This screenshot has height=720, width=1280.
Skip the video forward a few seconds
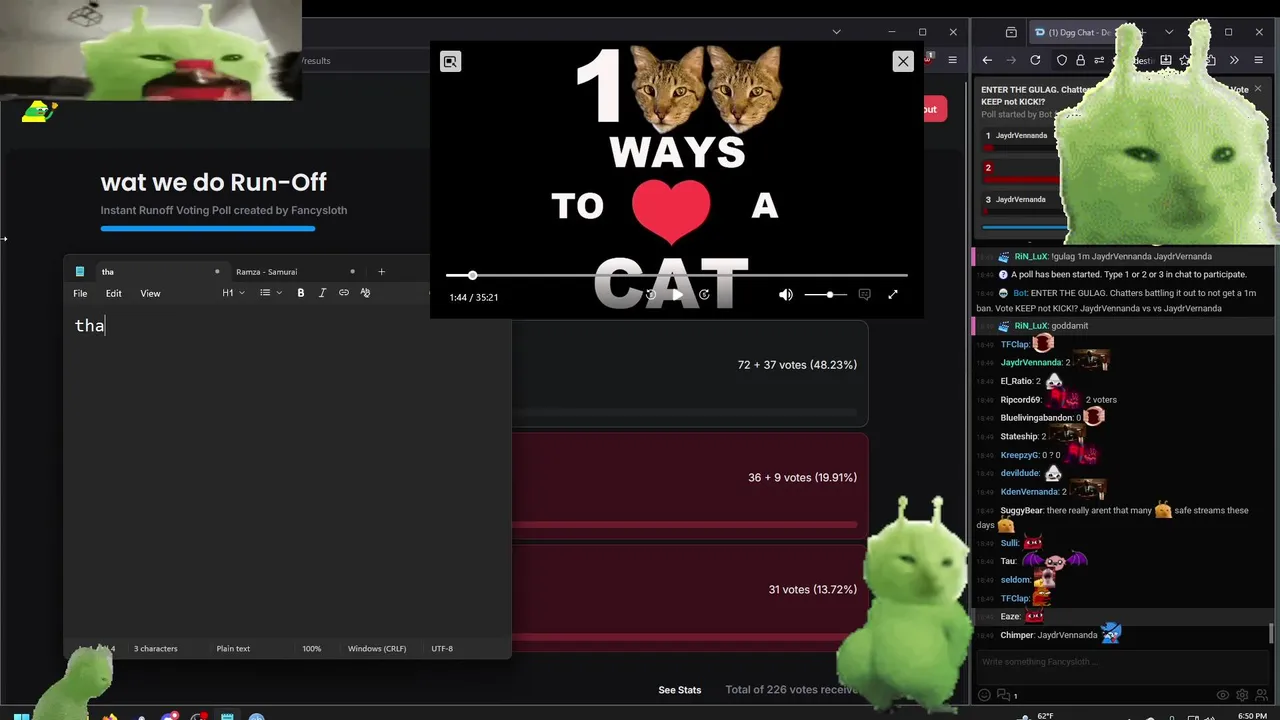point(704,295)
